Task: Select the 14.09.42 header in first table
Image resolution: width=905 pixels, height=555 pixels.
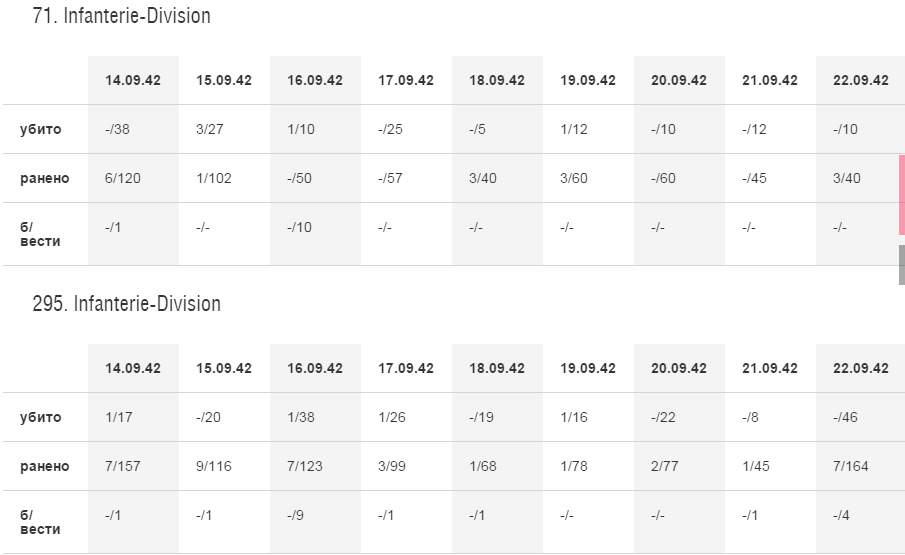Action: pyautogui.click(x=133, y=80)
